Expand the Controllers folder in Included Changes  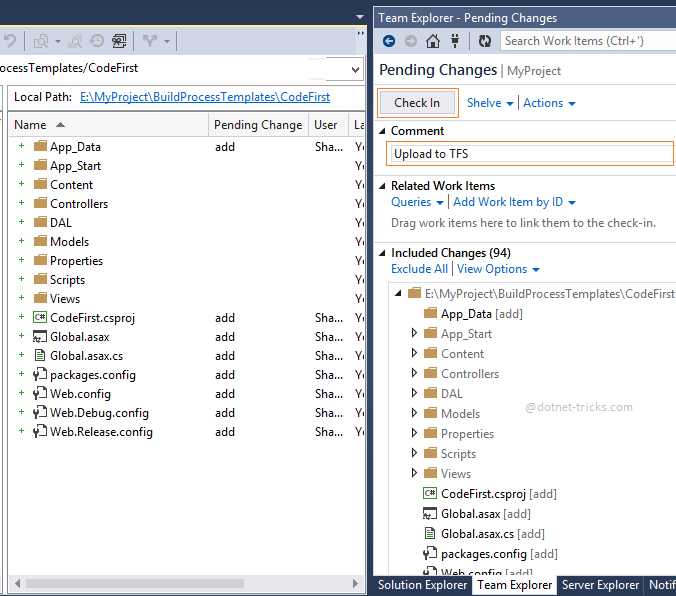coord(415,374)
